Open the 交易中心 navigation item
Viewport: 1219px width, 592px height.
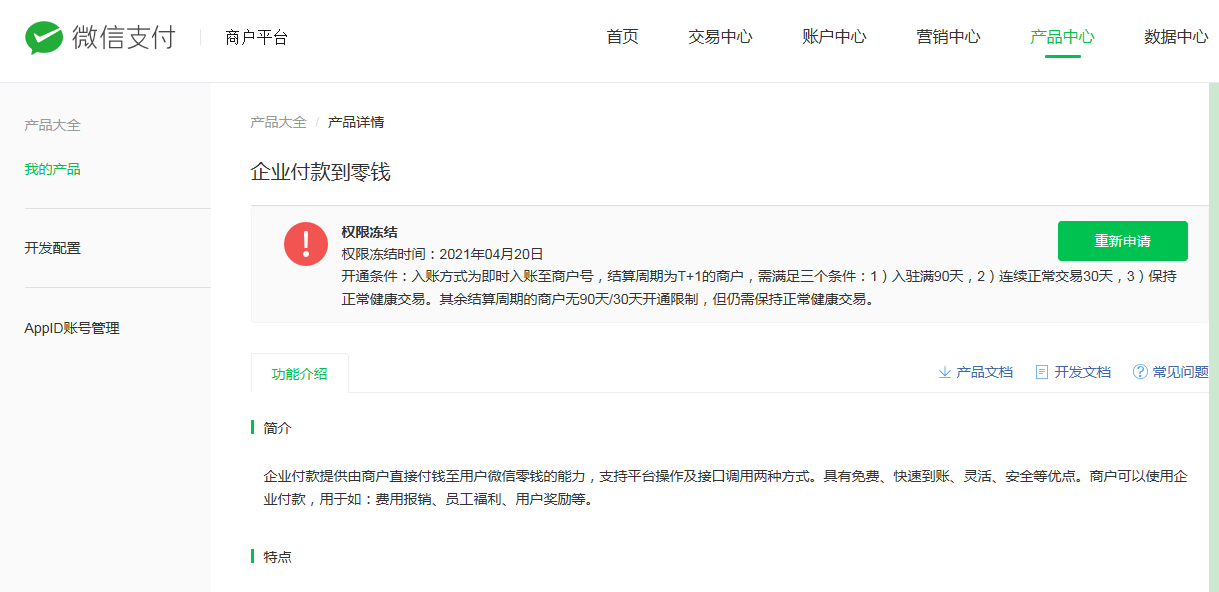tap(720, 37)
